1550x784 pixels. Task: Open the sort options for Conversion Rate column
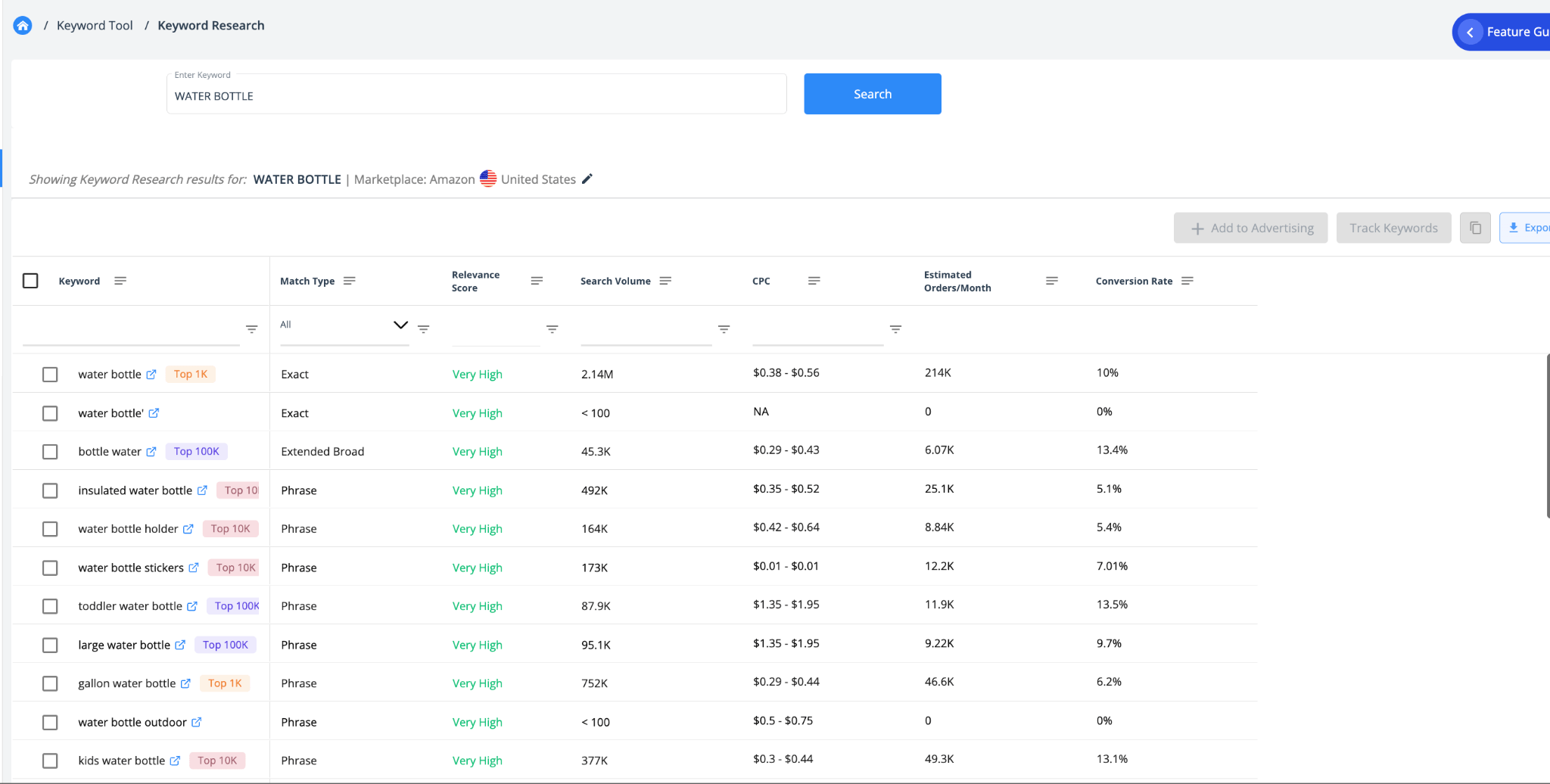coord(1188,281)
